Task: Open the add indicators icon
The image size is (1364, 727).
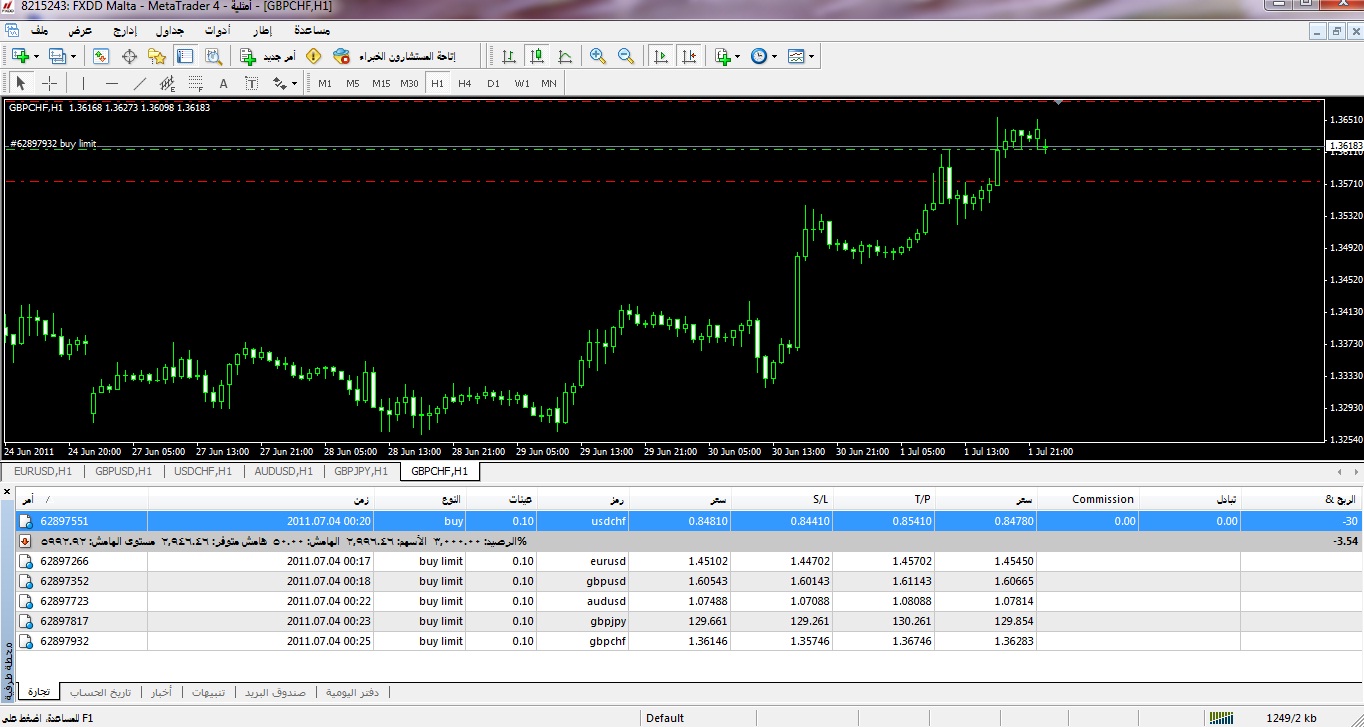Action: tap(723, 57)
